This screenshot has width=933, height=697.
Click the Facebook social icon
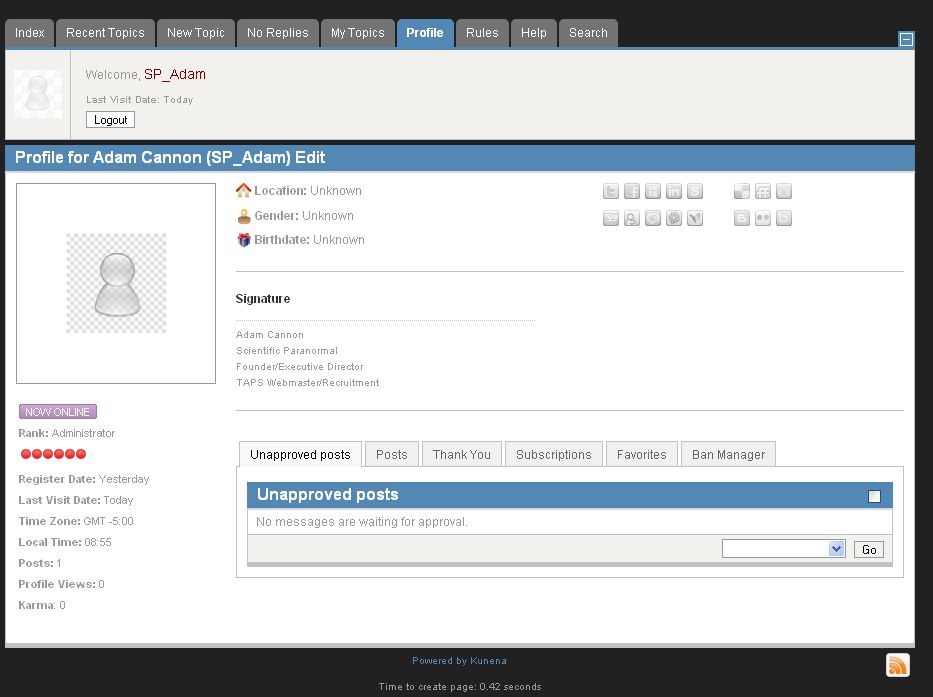coord(632,192)
